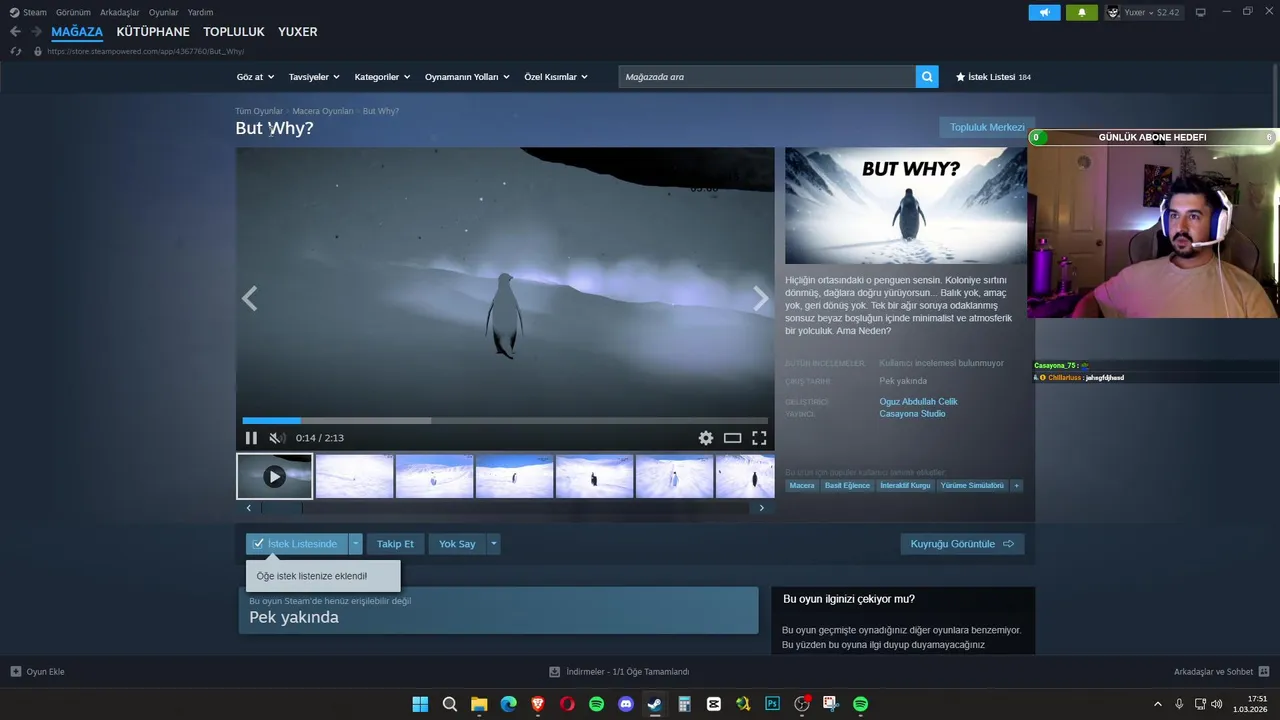Screen dimensions: 1280x720
Task: Open Calculator from taskbar
Action: (x=684, y=704)
